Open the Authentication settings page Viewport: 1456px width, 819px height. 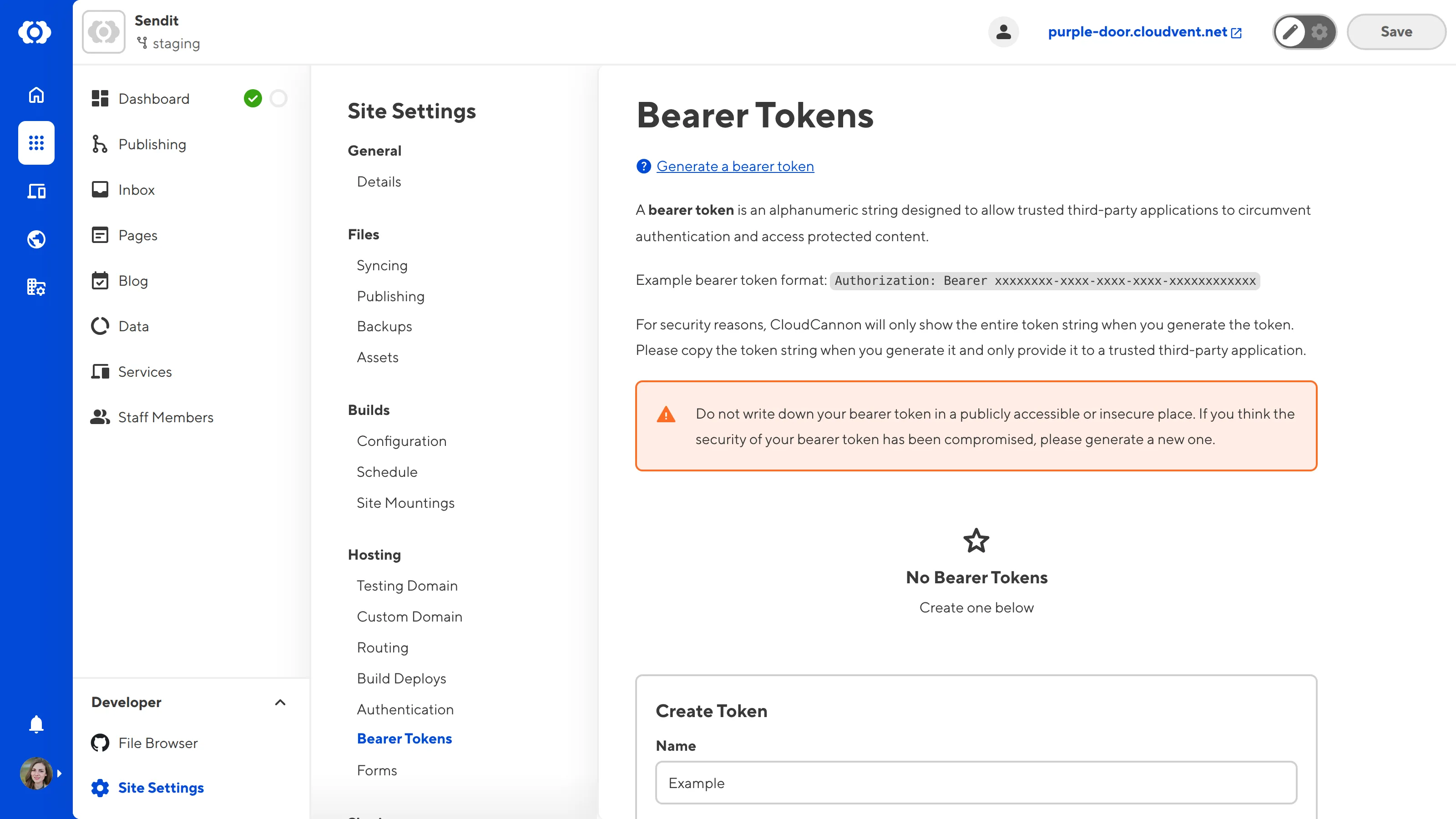pos(405,709)
